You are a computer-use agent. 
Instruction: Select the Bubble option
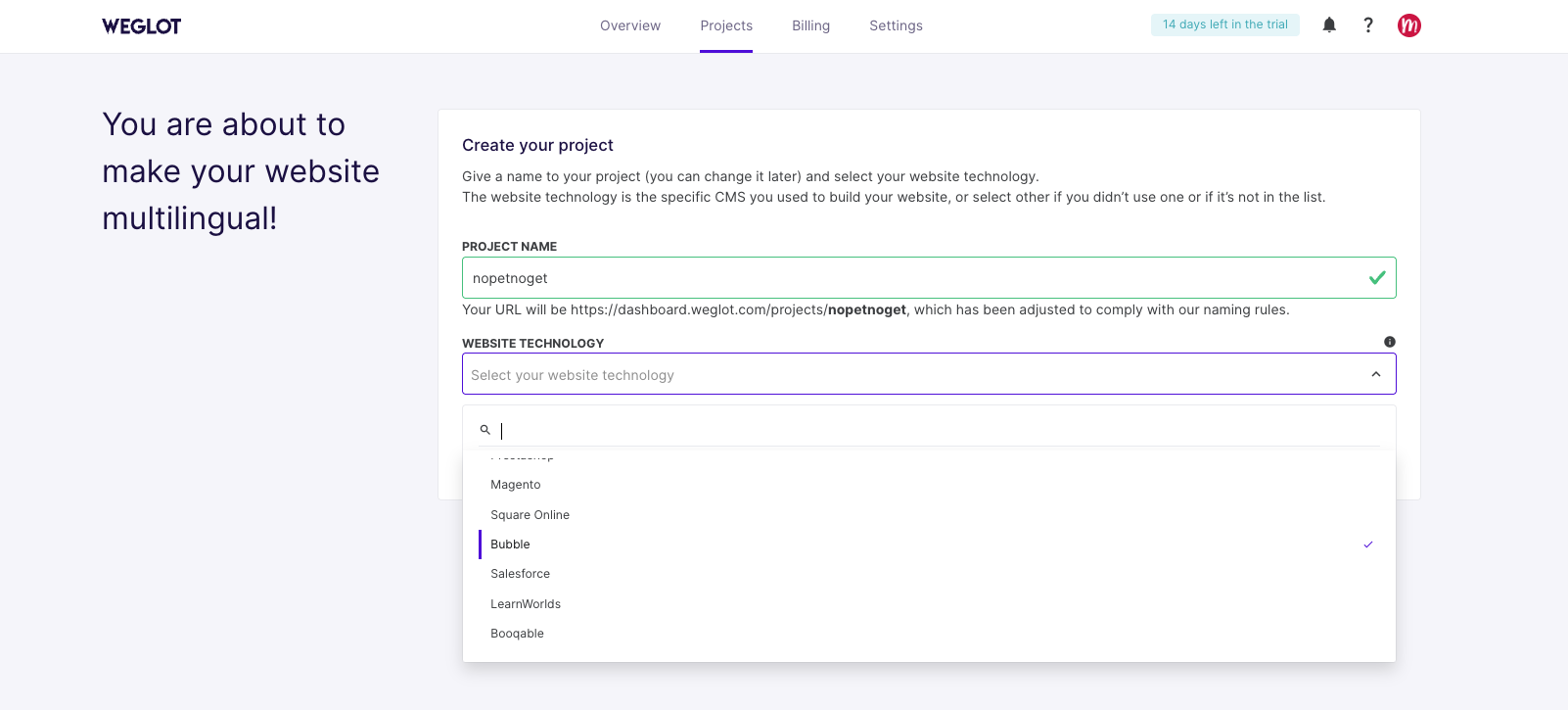(929, 544)
